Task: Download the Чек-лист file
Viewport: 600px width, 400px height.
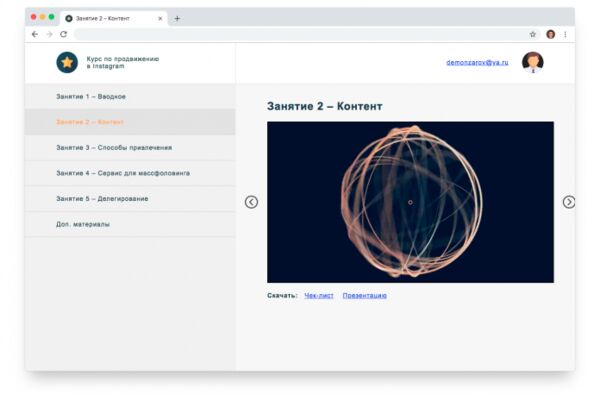Action: click(319, 296)
